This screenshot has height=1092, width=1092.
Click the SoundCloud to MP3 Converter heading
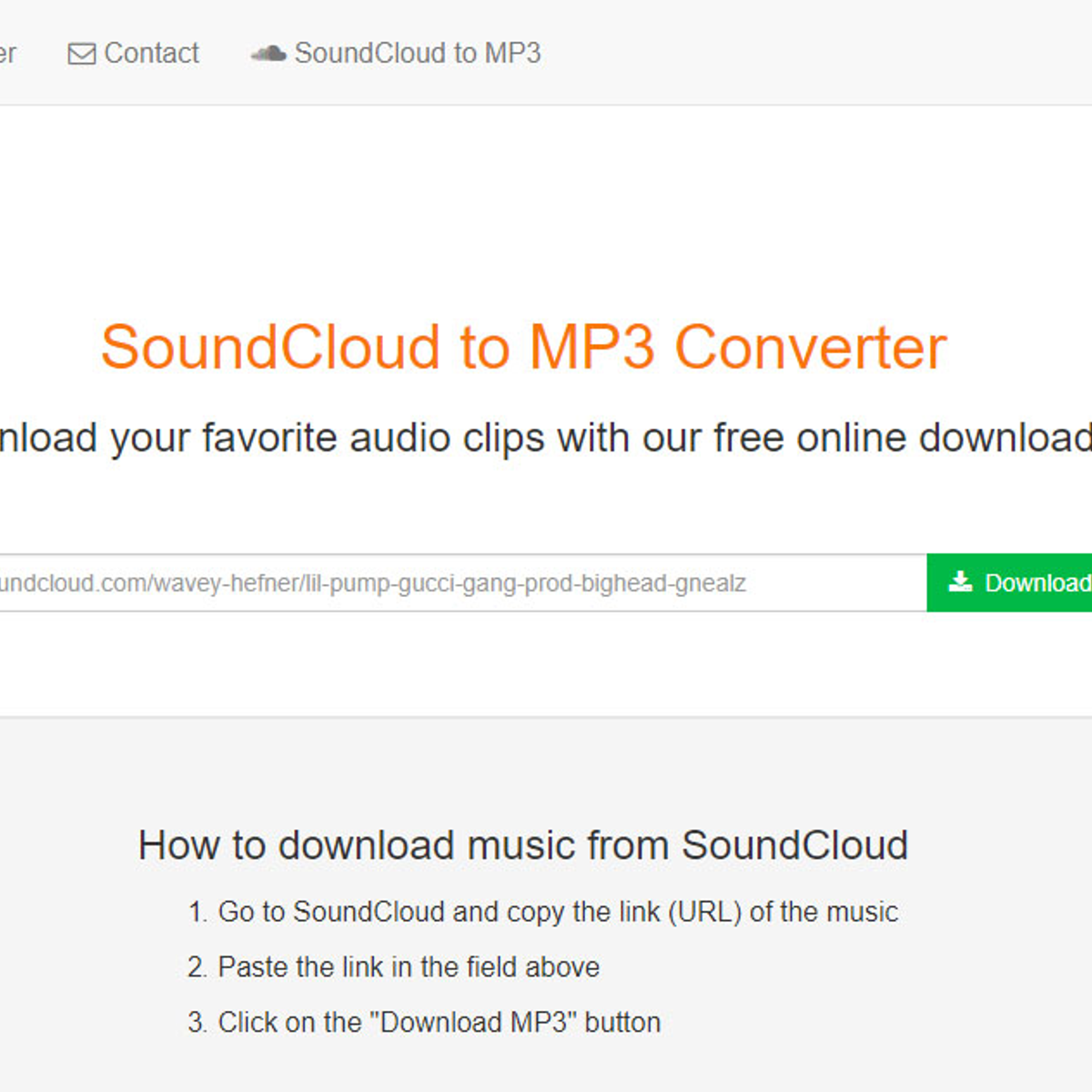pos(524,348)
